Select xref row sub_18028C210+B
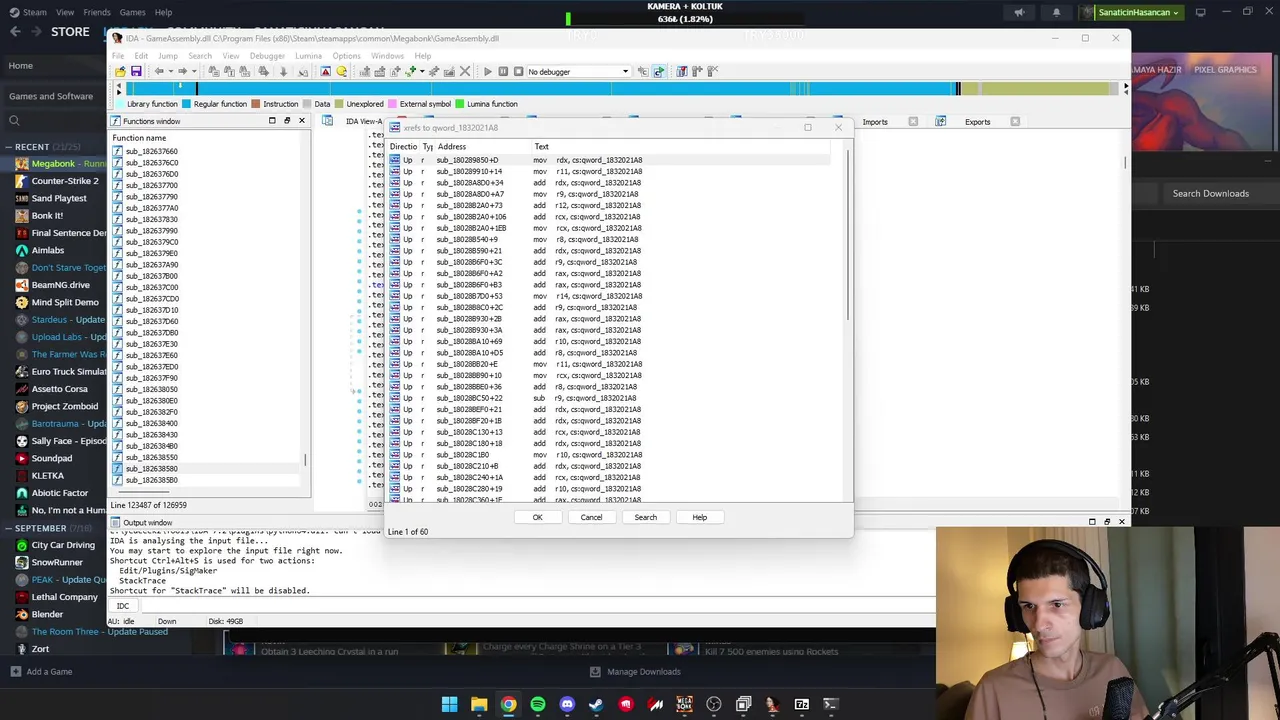 [x=610, y=466]
